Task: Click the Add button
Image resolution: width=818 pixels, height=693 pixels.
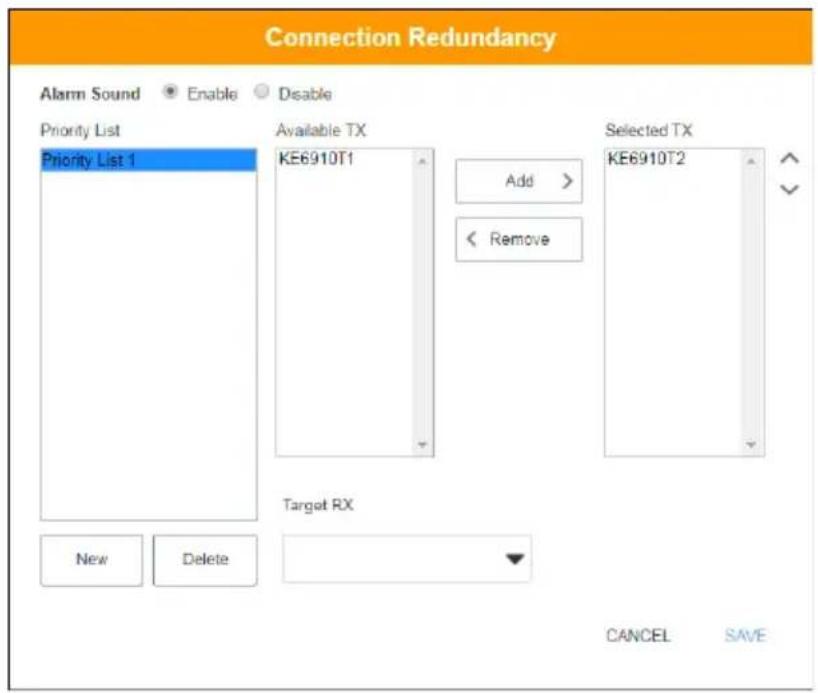Action: [x=519, y=181]
